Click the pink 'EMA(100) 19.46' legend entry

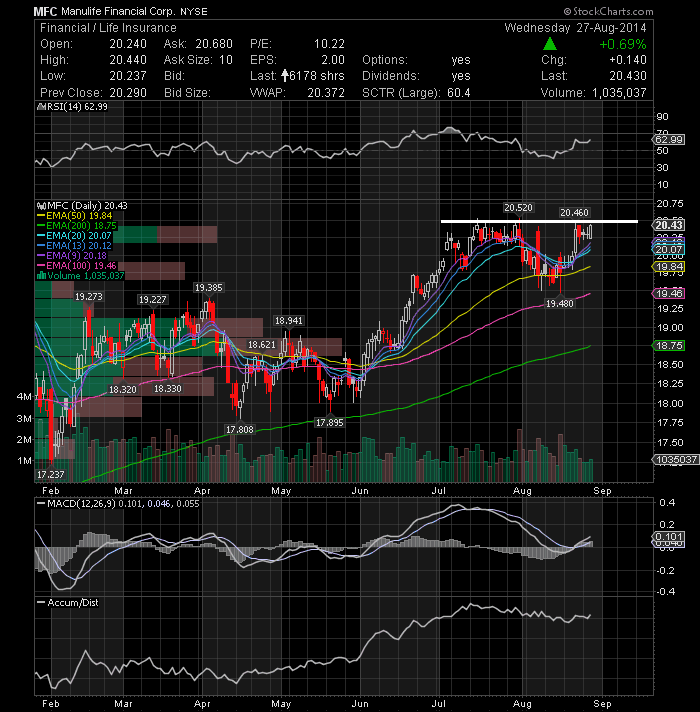click(77, 266)
